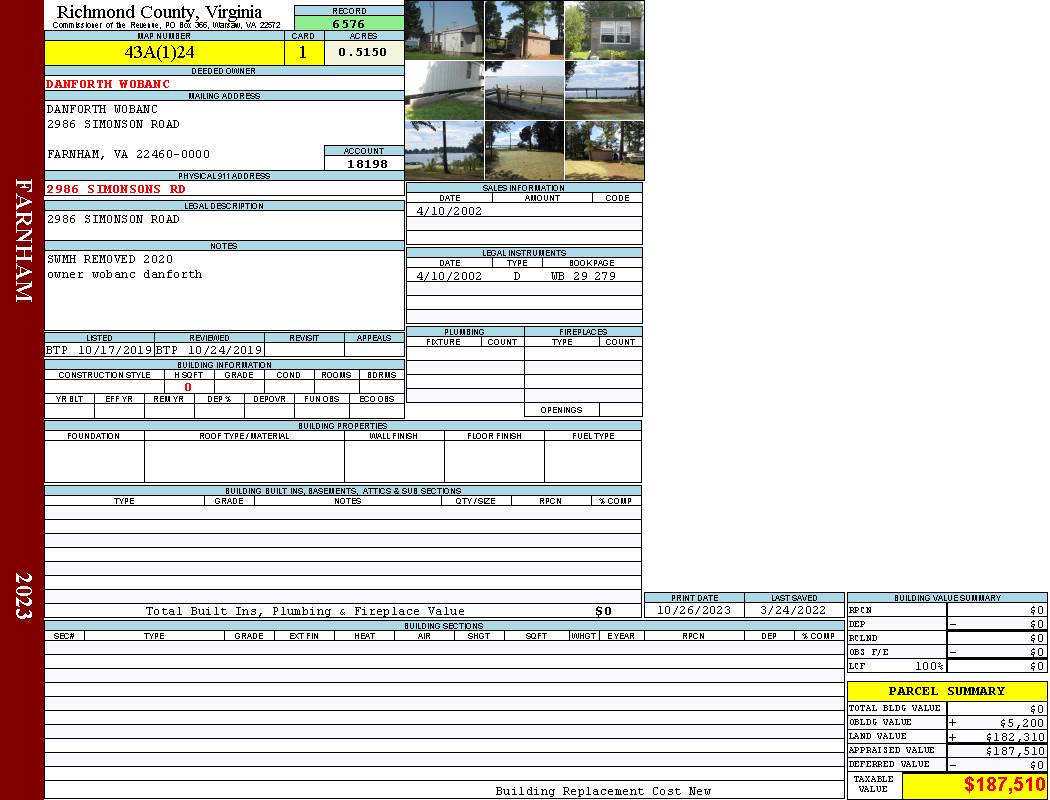This screenshot has width=1050, height=800.
Task: Click the green record number 6576
Action: coord(348,23)
